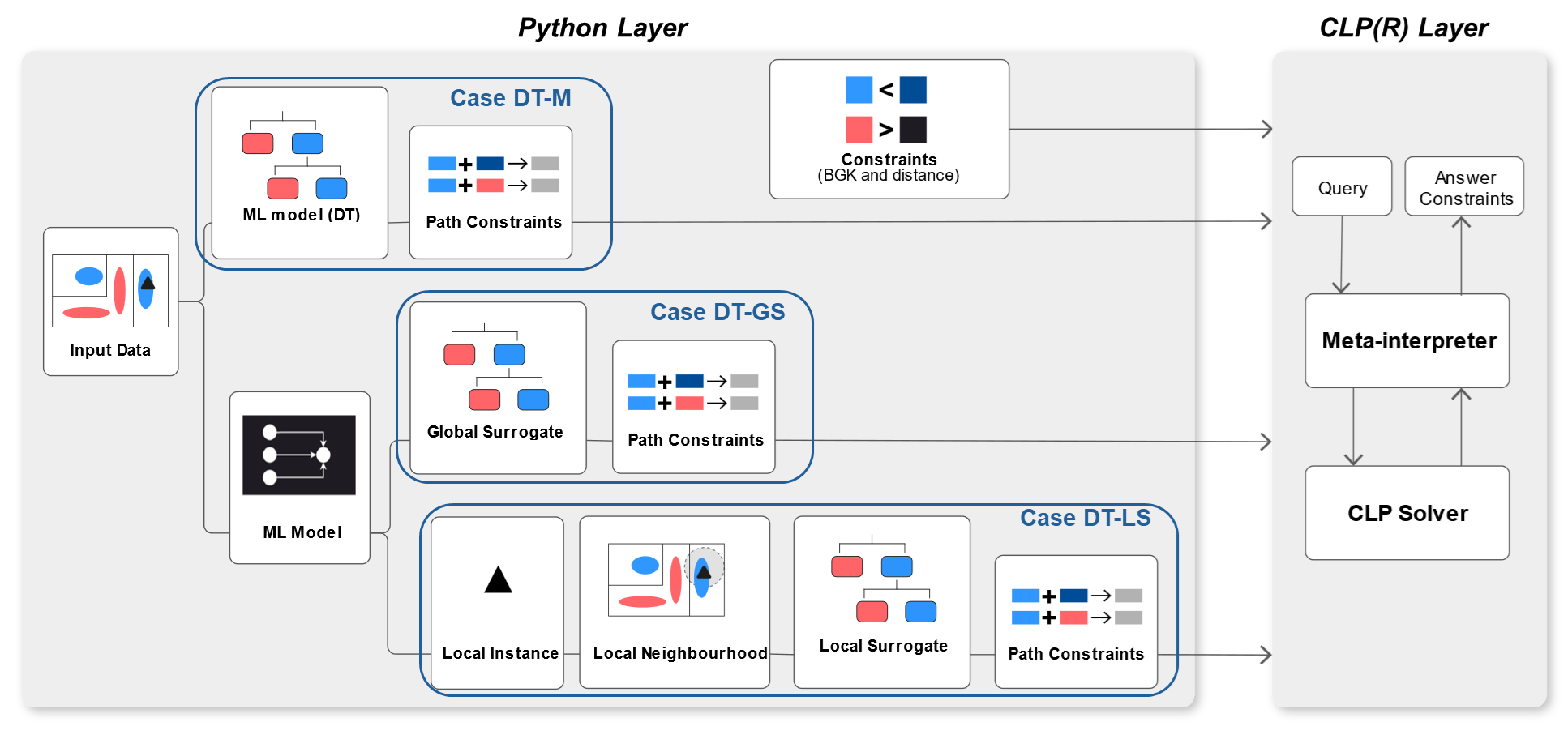Image resolution: width=1568 pixels, height=735 pixels.
Task: Click "Path Constraints" label in Case DT-GS
Action: [696, 440]
